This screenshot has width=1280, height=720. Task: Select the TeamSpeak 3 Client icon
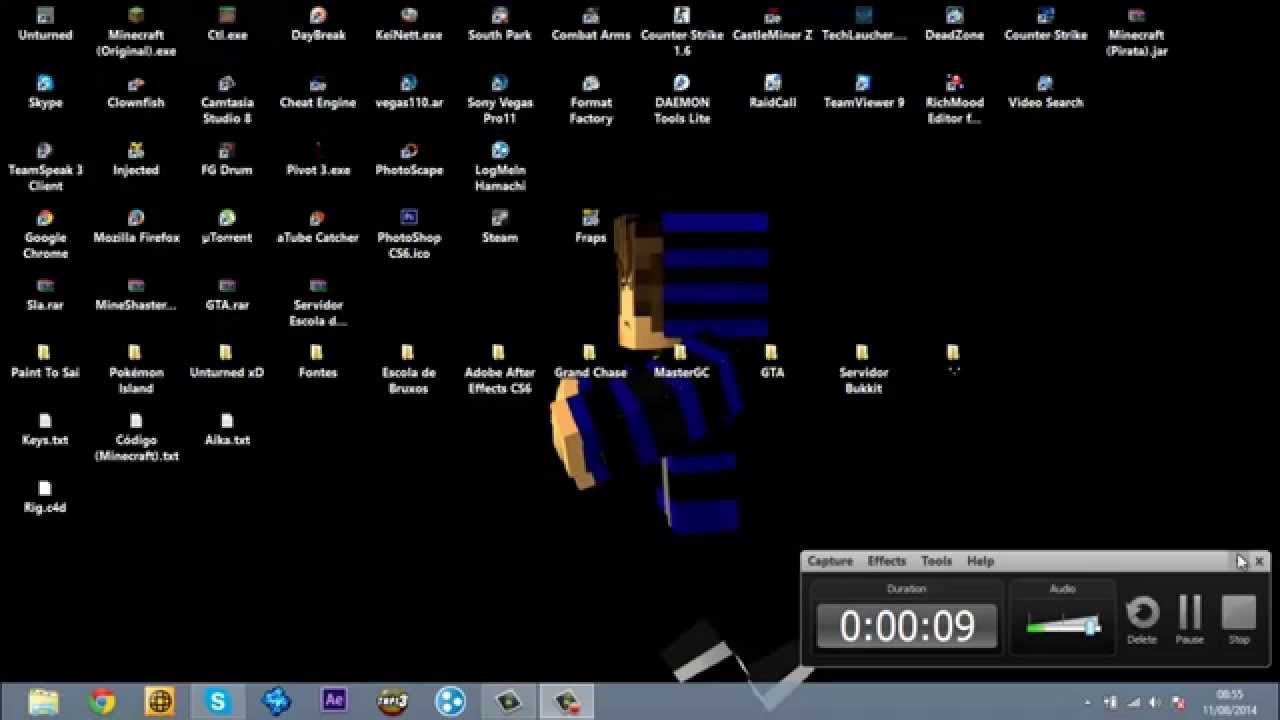click(x=45, y=167)
